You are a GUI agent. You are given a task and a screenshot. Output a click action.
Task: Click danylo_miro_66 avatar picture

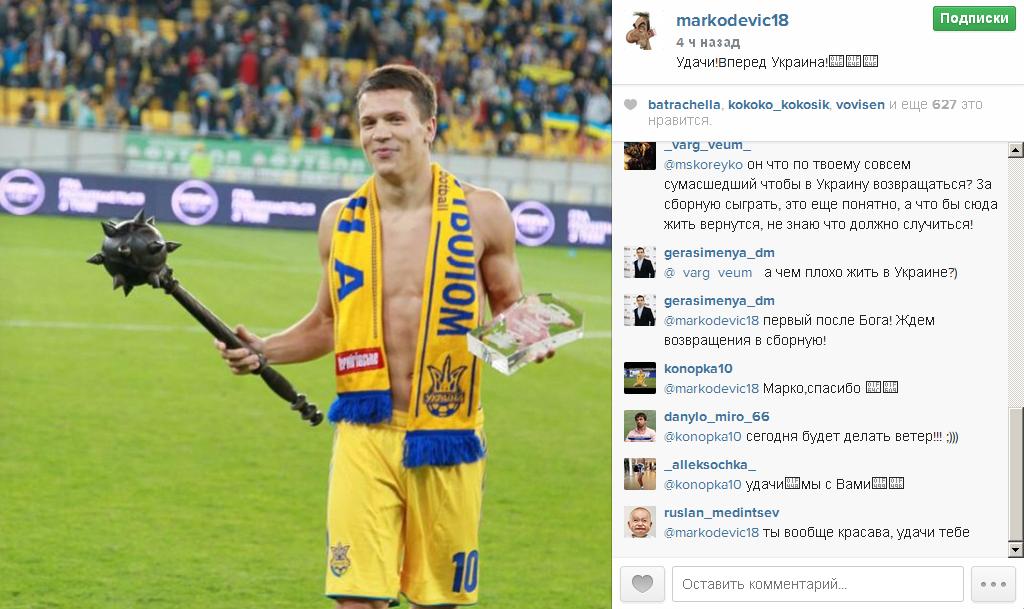(640, 426)
